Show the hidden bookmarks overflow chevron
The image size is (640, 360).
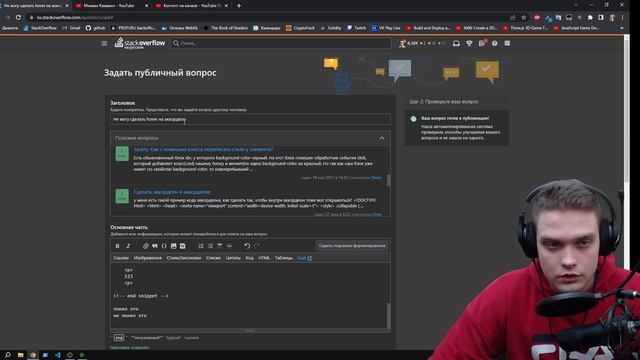pos(622,28)
